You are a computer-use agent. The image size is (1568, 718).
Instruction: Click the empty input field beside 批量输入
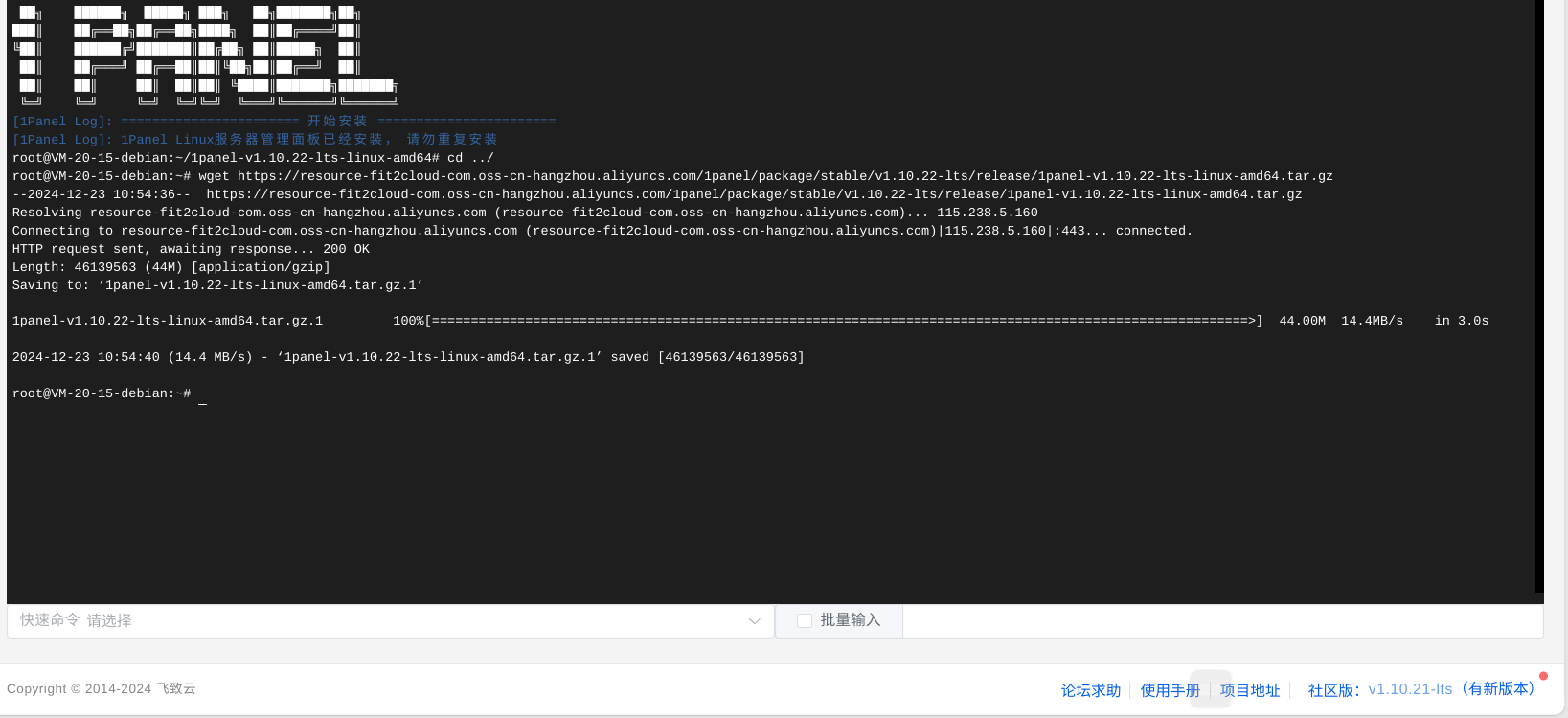tap(1222, 620)
